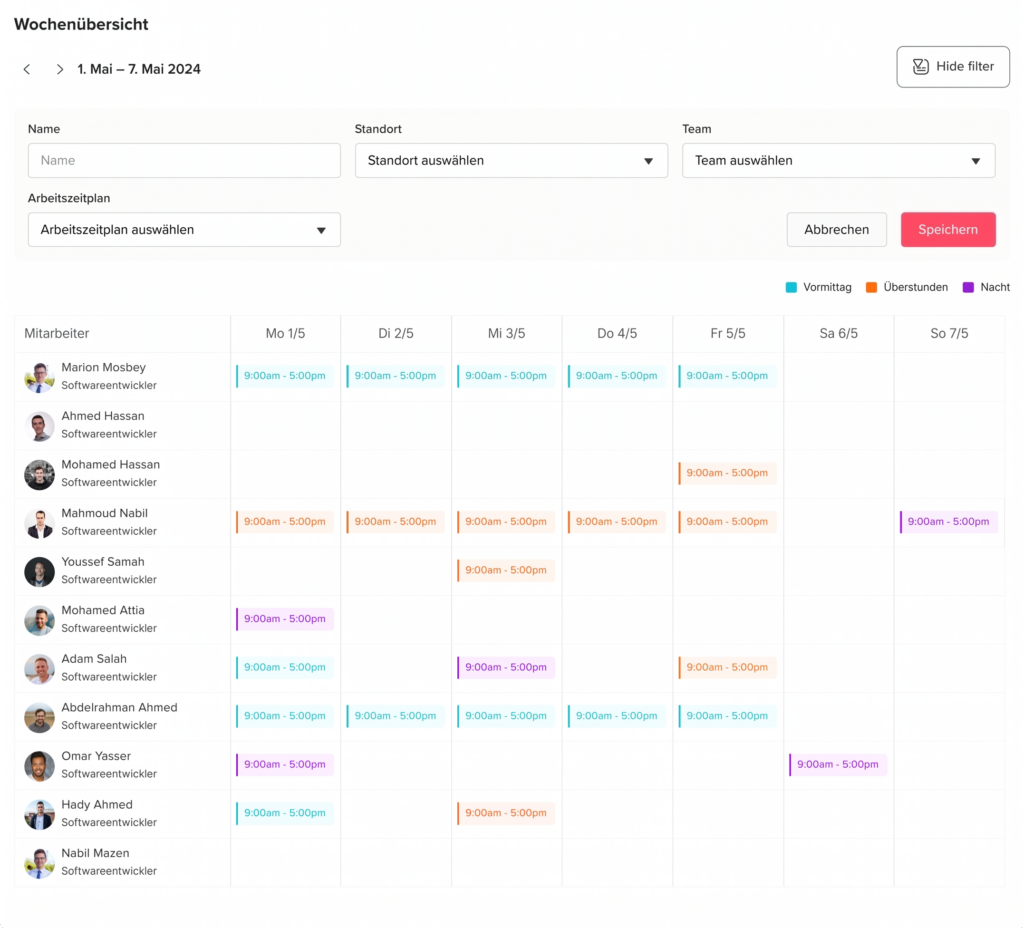Select the So 7/5 column header
Viewport: 1024px width, 928px height.
click(948, 334)
